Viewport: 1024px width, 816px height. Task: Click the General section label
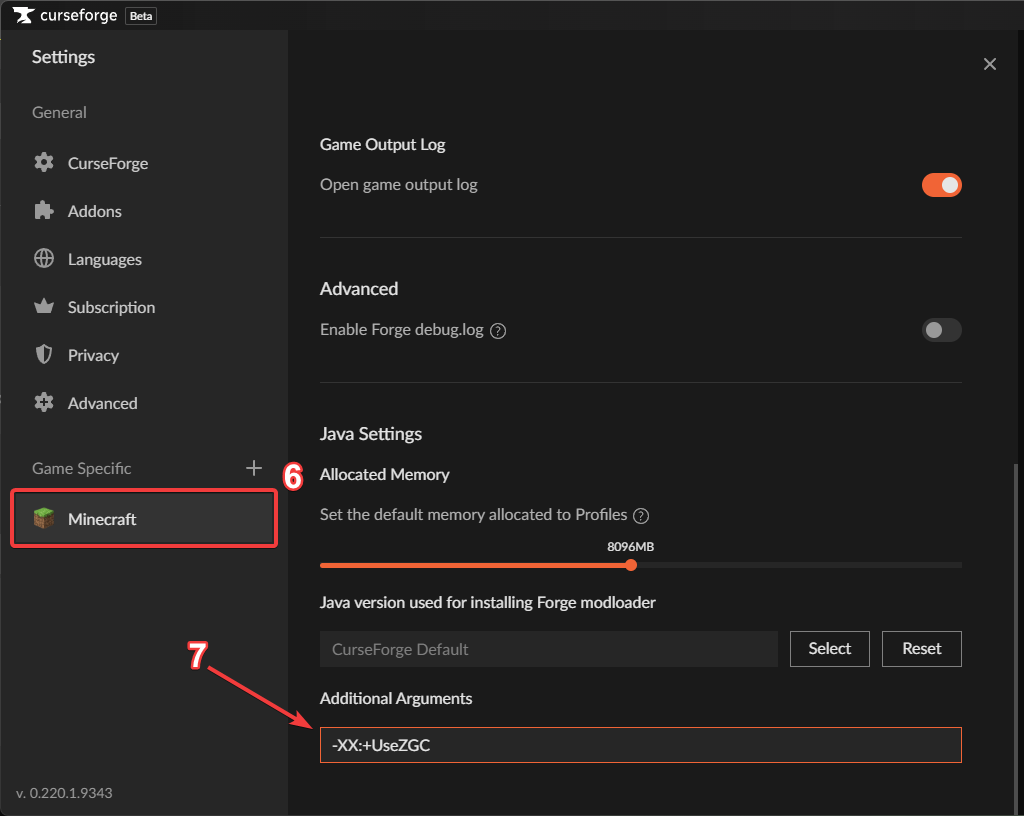pos(59,112)
